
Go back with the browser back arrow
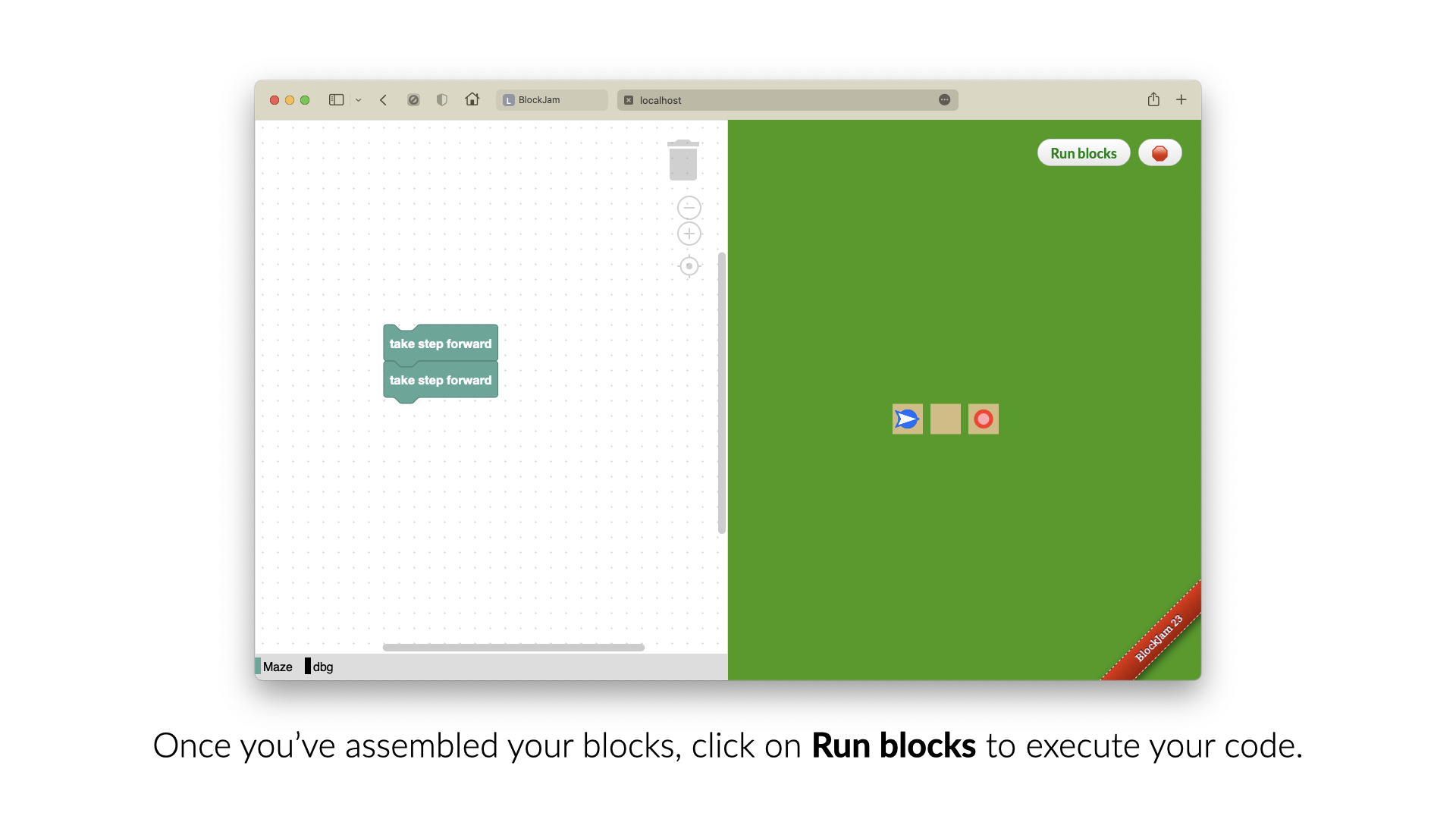pyautogui.click(x=384, y=99)
